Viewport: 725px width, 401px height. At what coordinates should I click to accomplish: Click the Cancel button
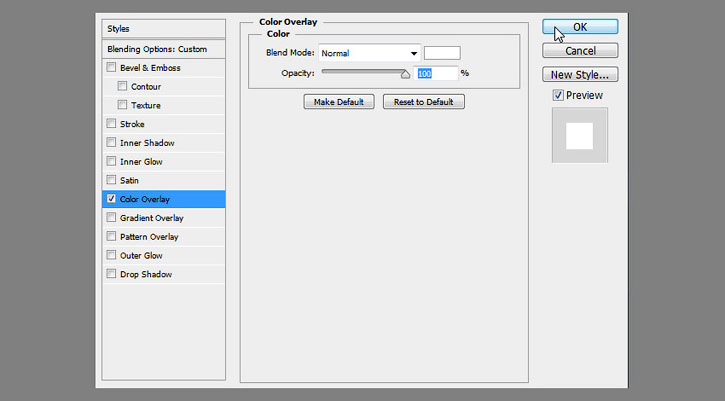[580, 50]
